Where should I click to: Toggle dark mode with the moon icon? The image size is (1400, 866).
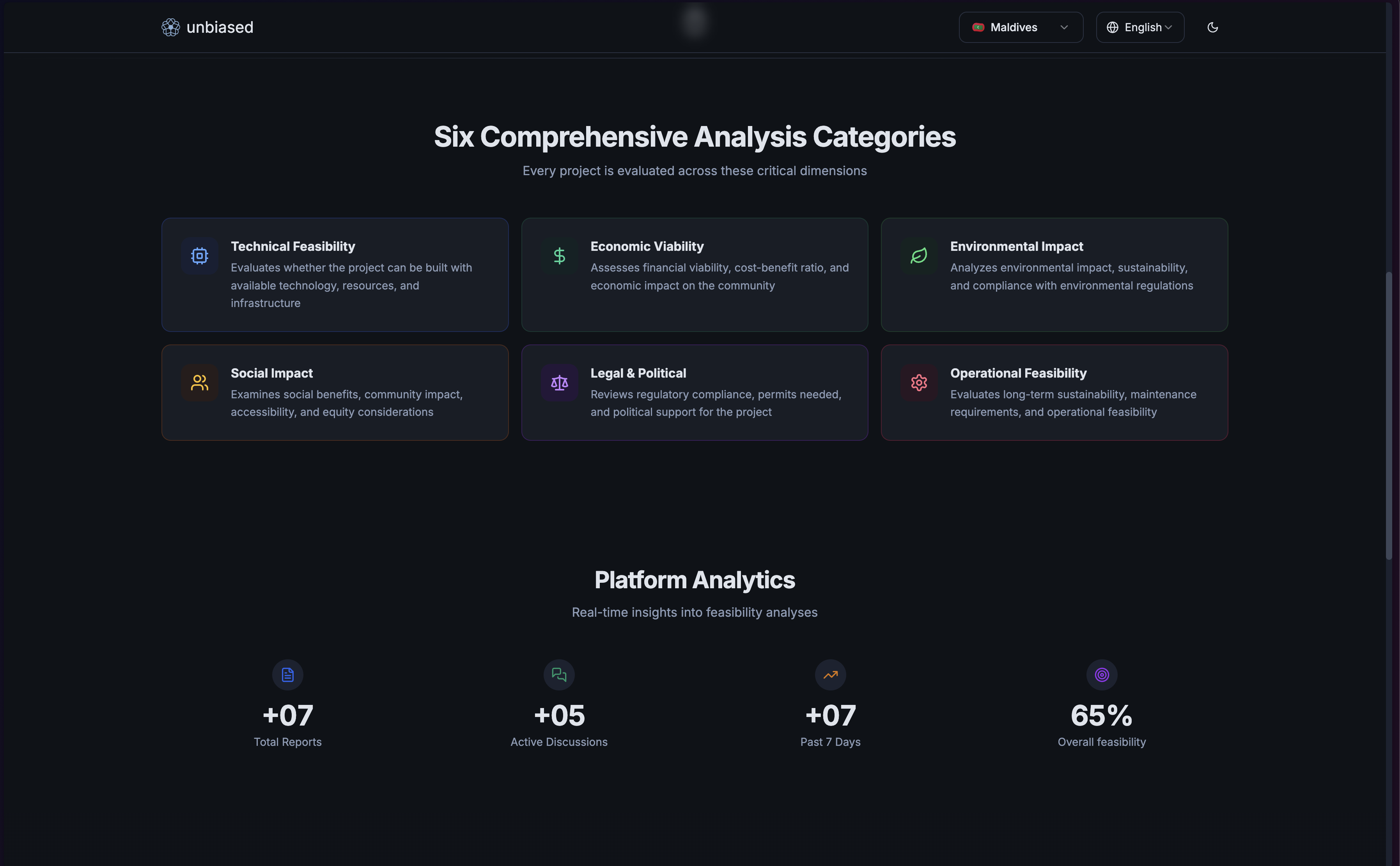1212,27
